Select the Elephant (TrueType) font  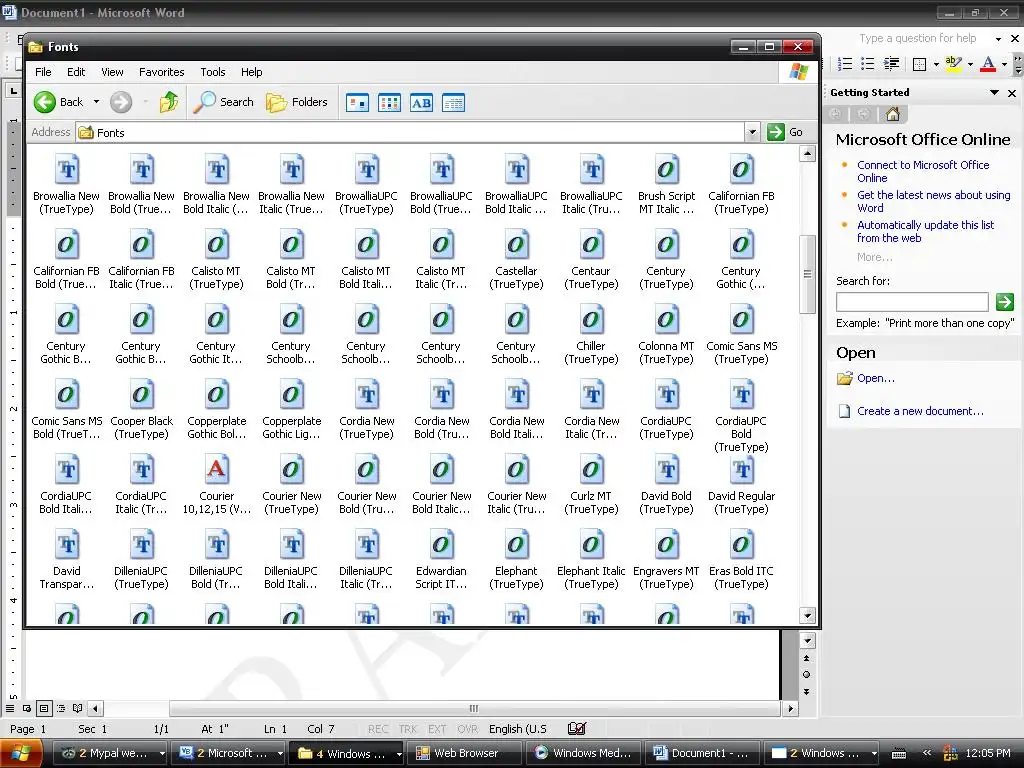[x=516, y=558]
